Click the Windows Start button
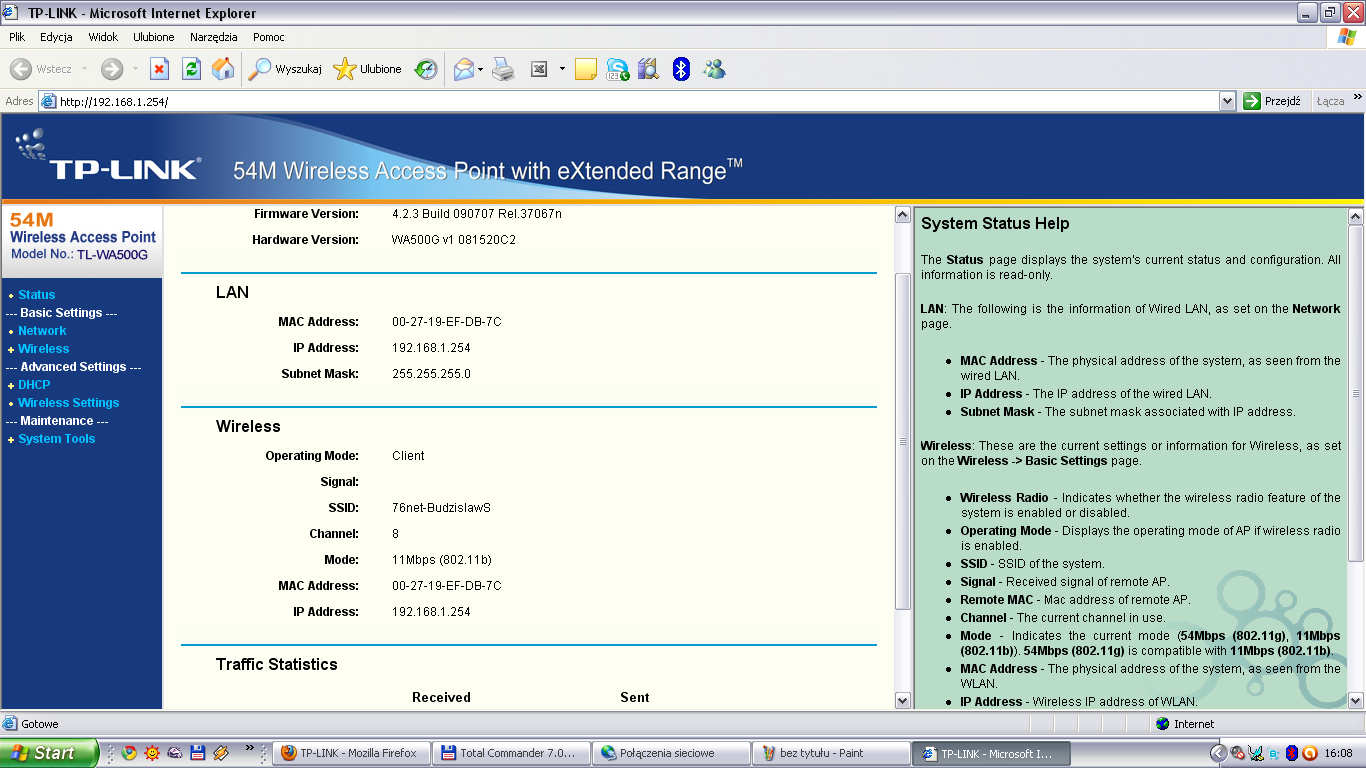Screen dimensions: 1366x768 (x=49, y=753)
